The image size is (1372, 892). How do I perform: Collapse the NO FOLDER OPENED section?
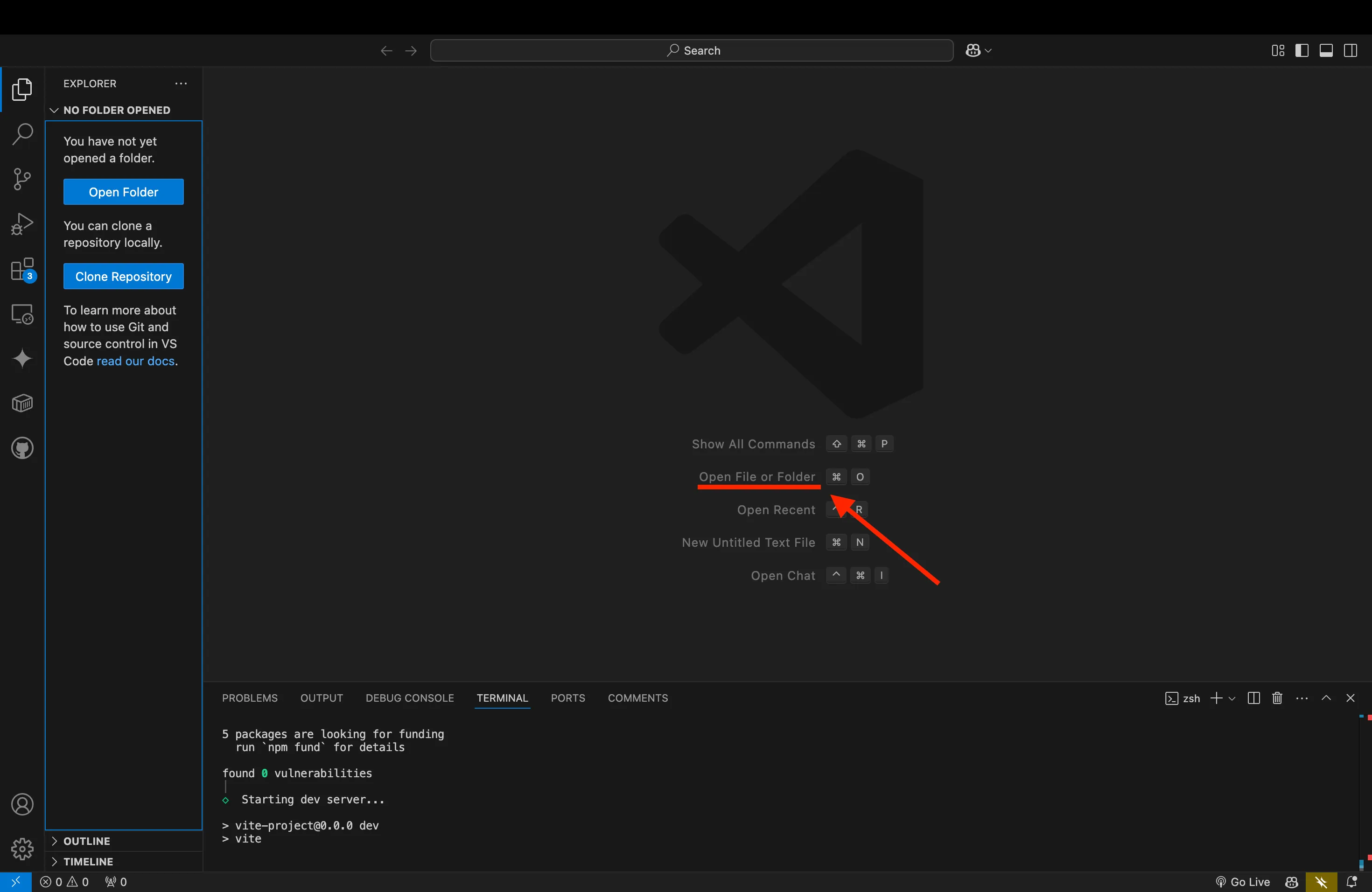click(x=54, y=110)
